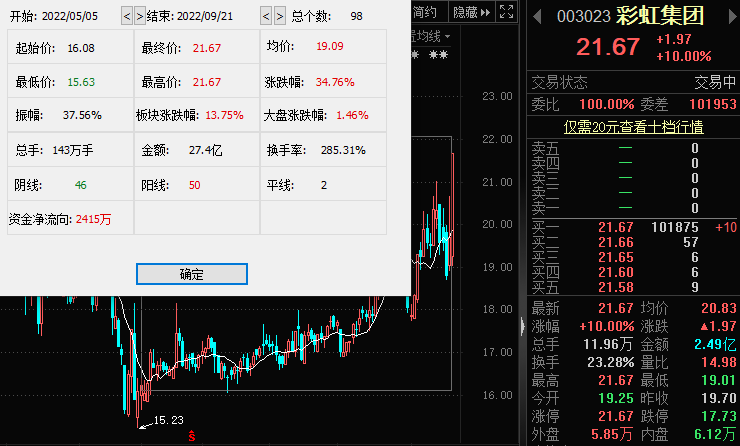
Task: Click the 确定 confirm button
Action: tap(192, 274)
